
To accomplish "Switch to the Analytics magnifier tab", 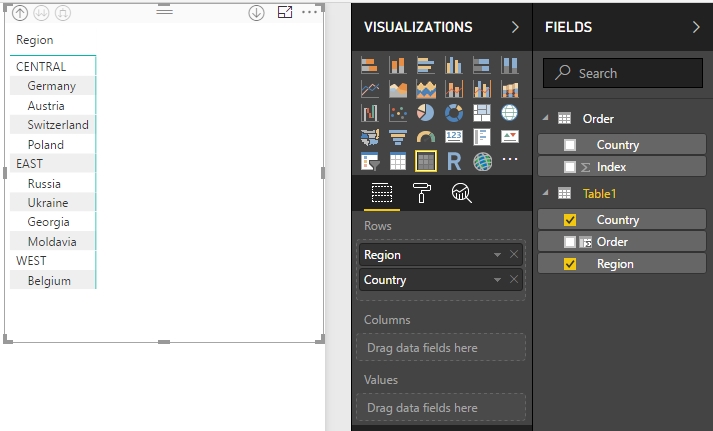I will click(462, 194).
